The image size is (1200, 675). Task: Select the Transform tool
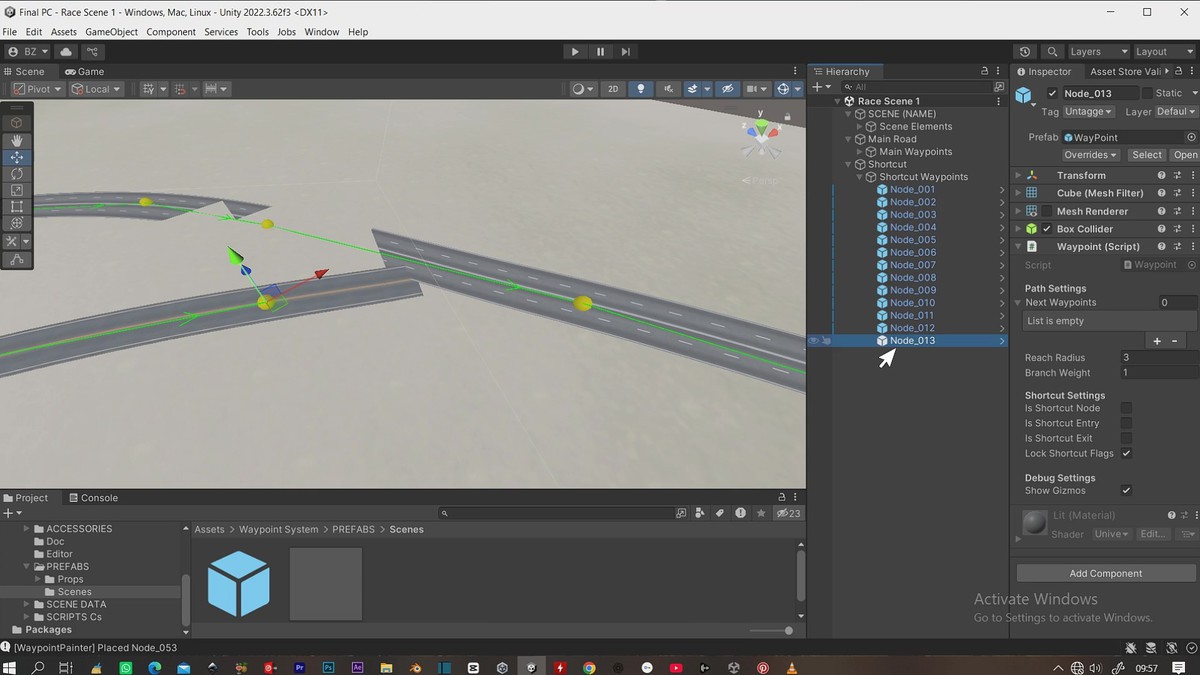click(17, 223)
